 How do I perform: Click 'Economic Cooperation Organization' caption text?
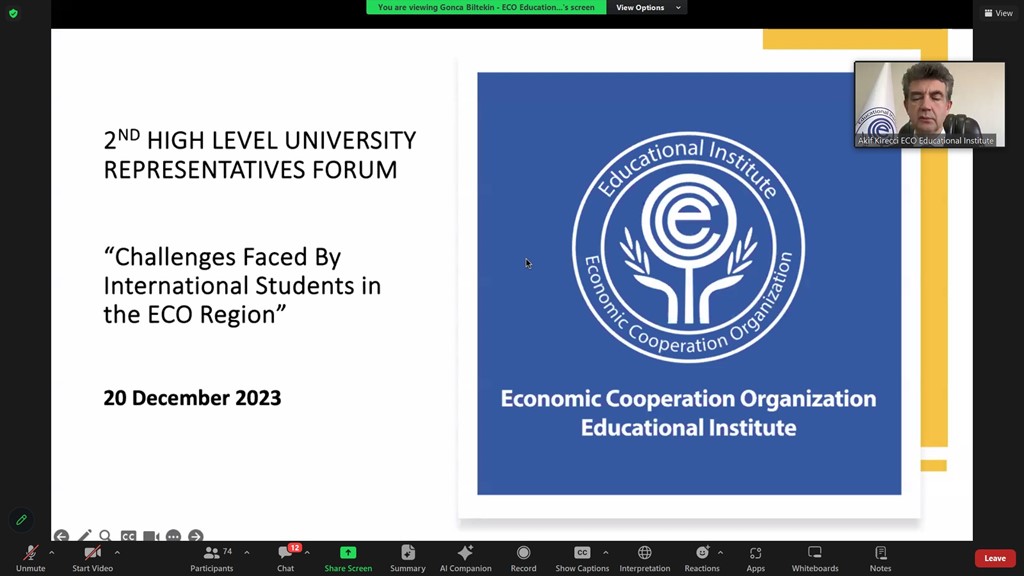point(688,398)
